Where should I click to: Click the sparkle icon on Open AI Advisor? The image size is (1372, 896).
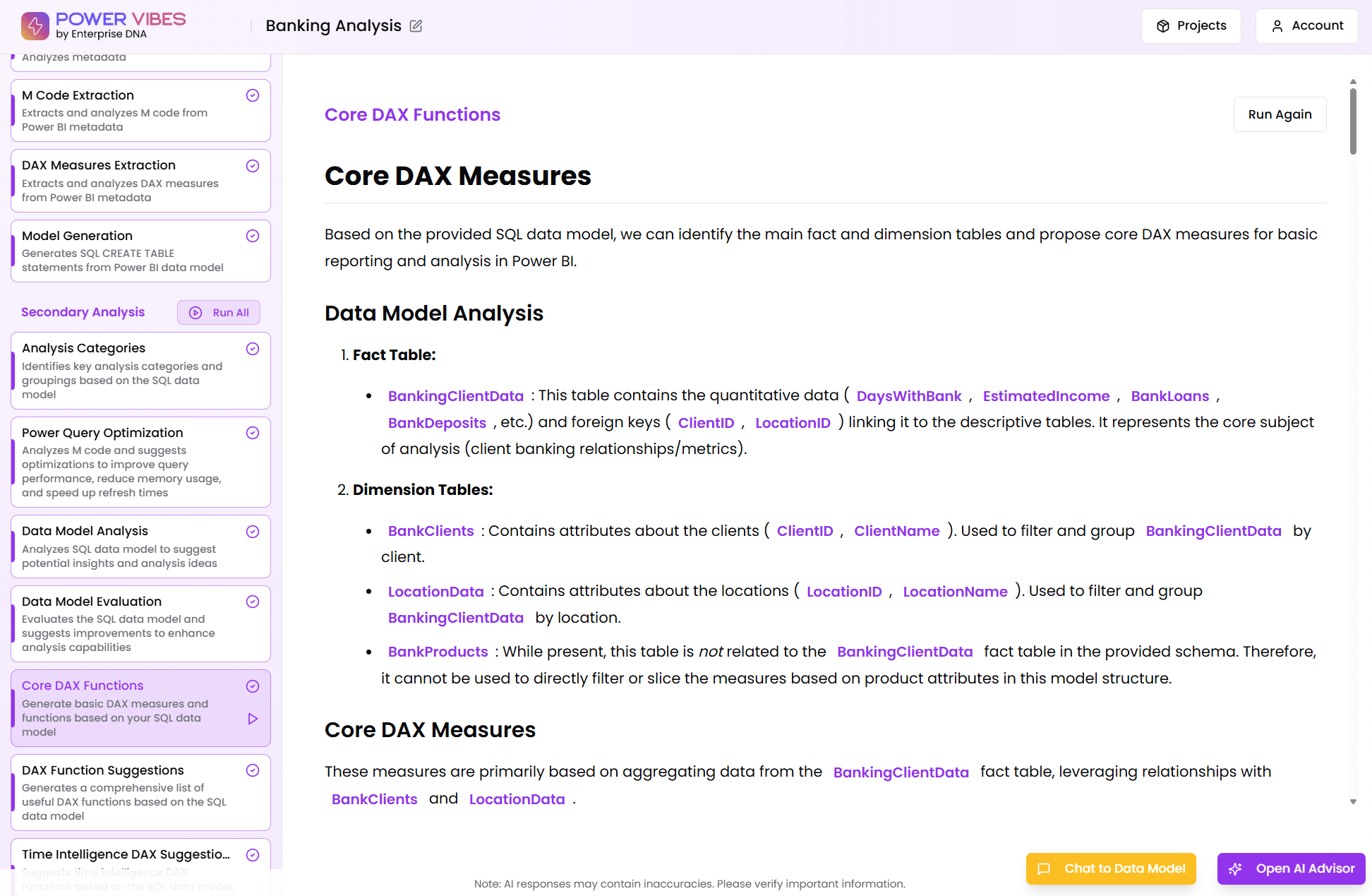click(1235, 868)
